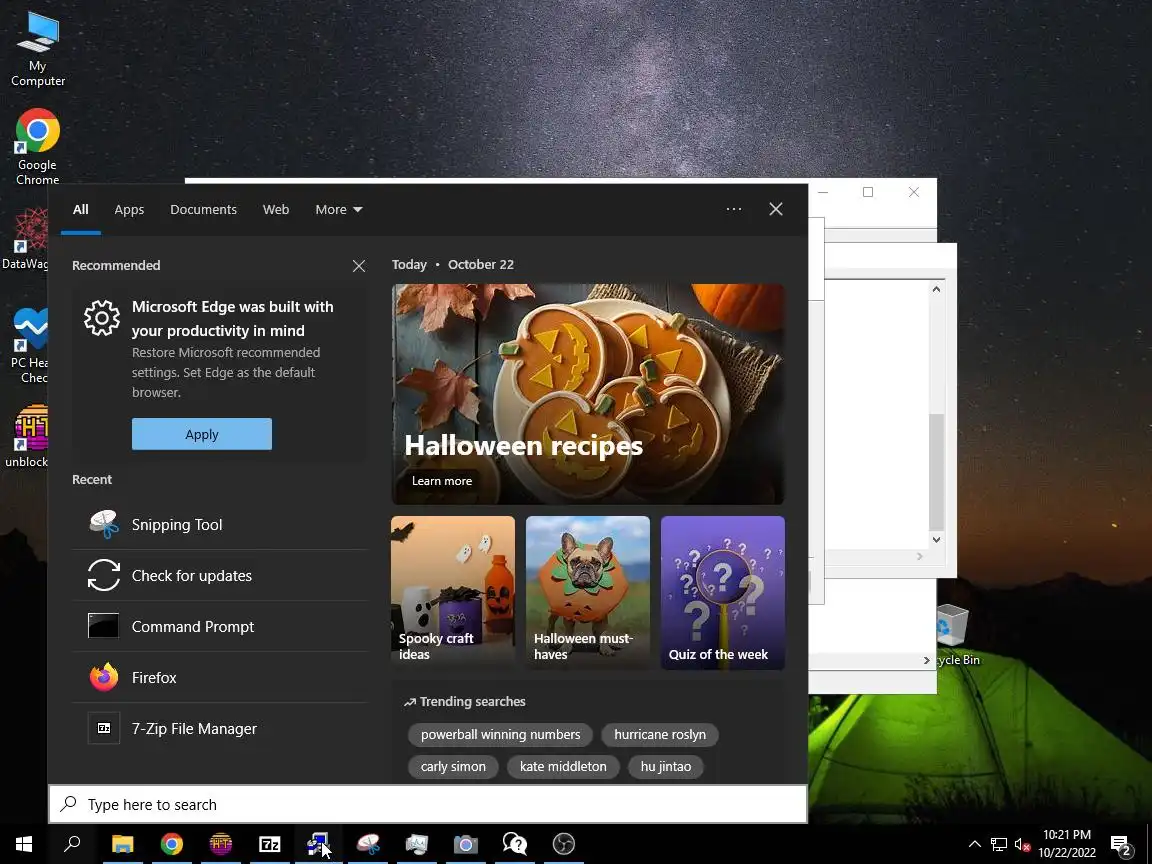Open the search options ellipsis menu

(733, 209)
